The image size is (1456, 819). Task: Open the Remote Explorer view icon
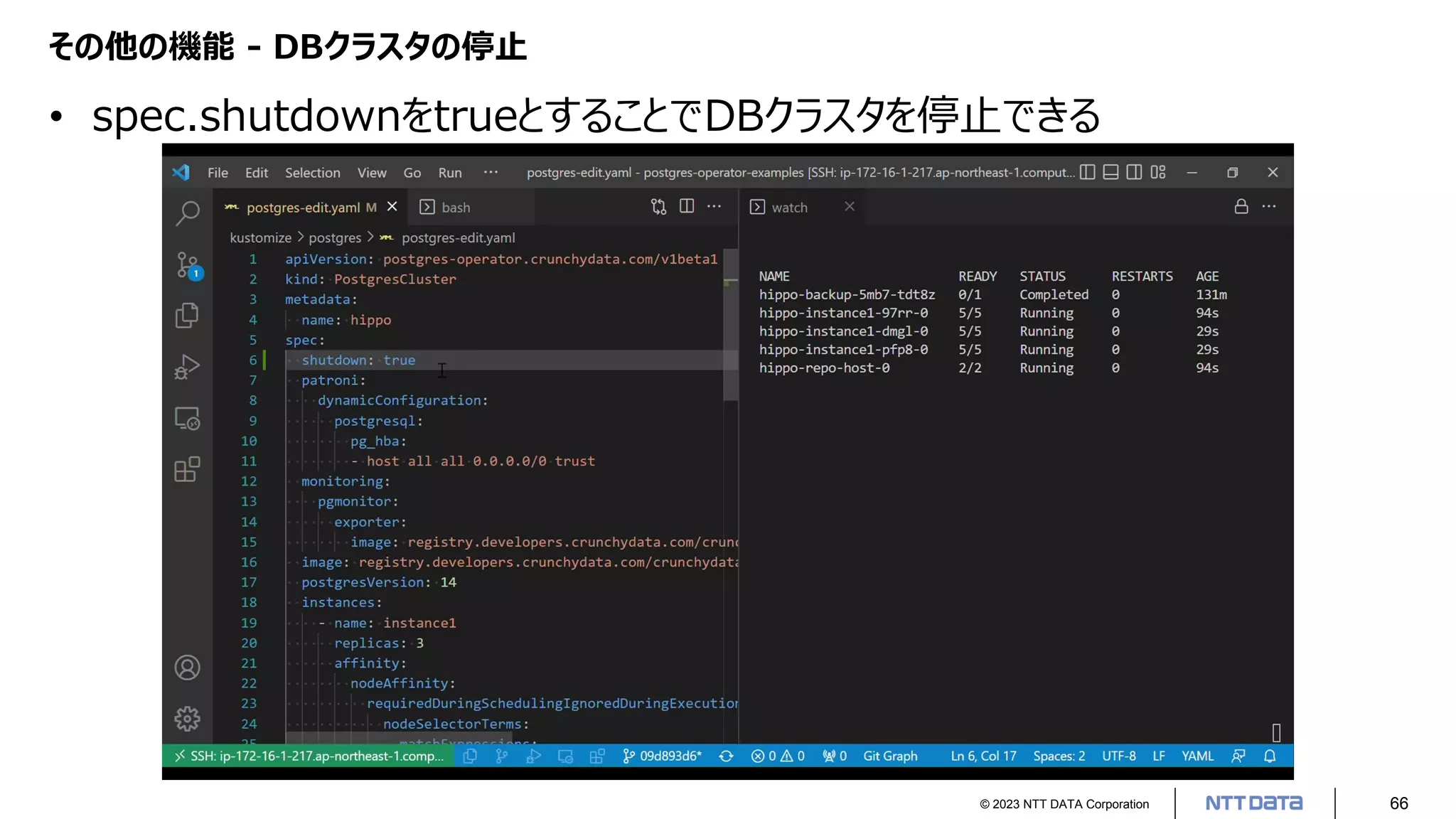pos(188,418)
